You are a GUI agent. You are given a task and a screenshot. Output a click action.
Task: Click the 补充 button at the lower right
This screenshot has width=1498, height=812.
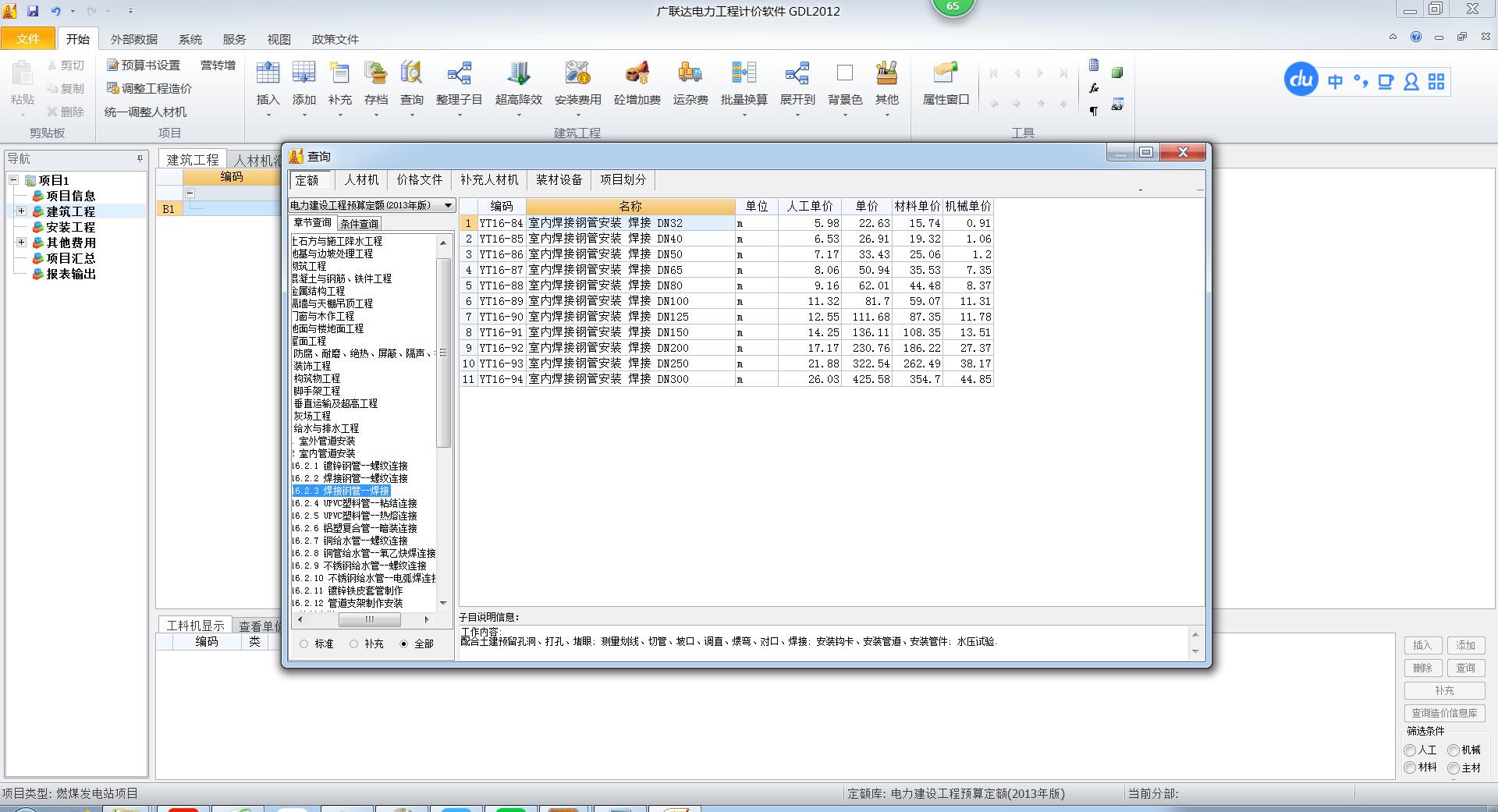[1444, 690]
